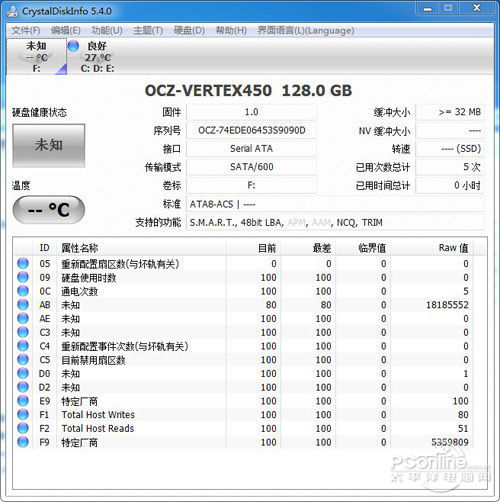
Task: Click status circle for attribute D2
Action: (x=23, y=387)
